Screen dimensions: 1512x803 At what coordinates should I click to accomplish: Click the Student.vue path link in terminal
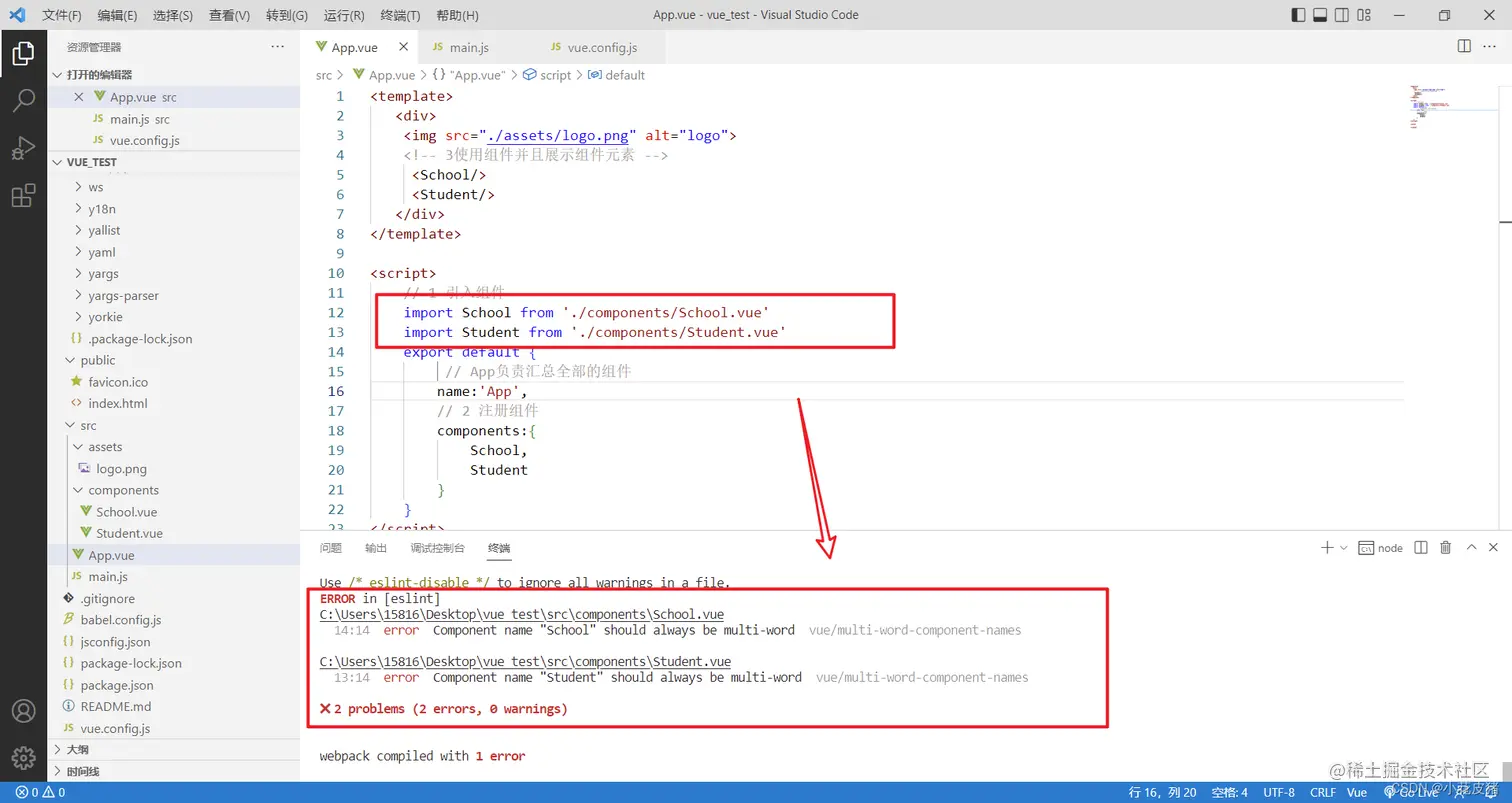tap(525, 662)
